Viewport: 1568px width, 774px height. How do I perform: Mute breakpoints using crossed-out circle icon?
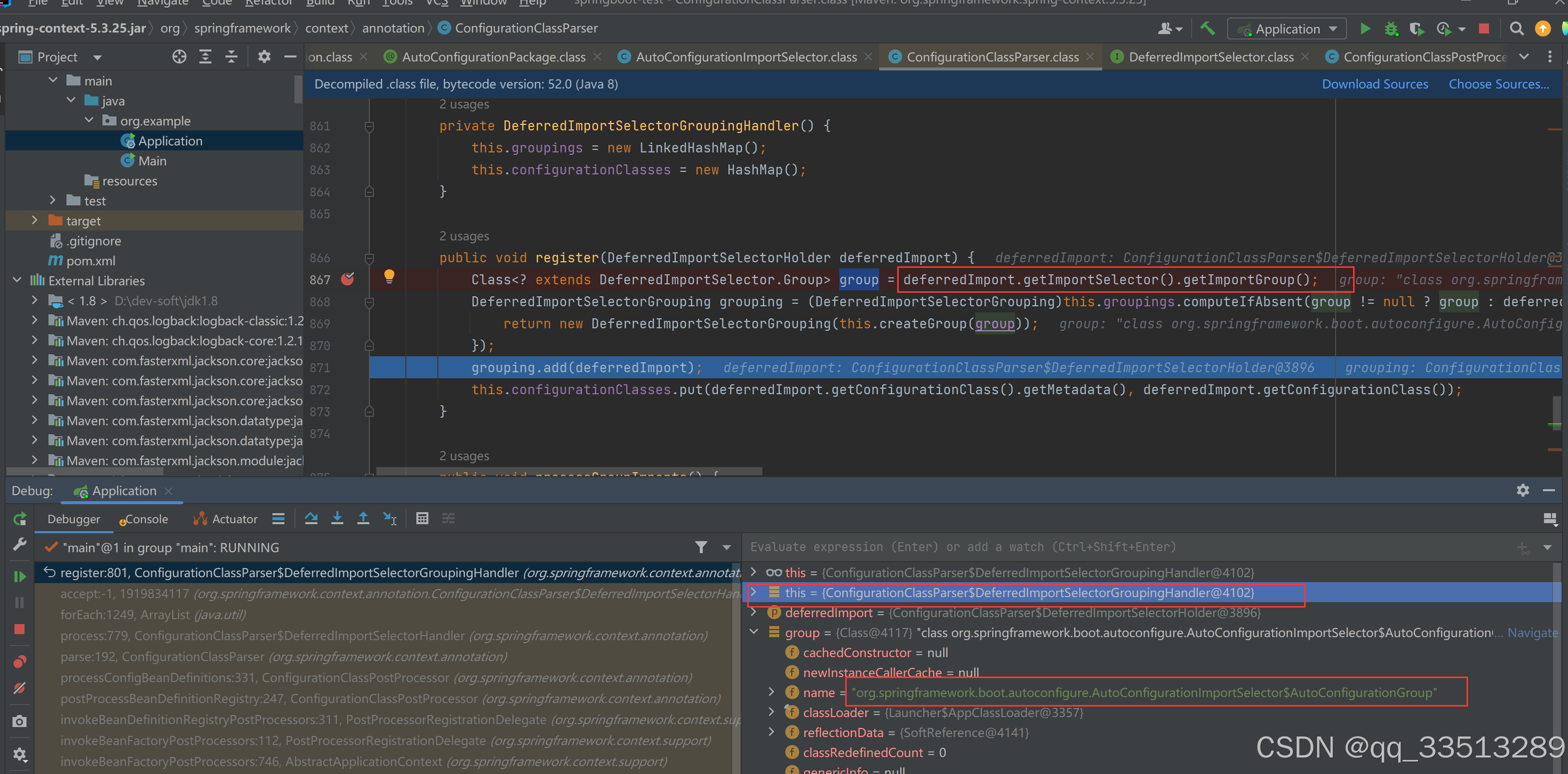tap(20, 688)
